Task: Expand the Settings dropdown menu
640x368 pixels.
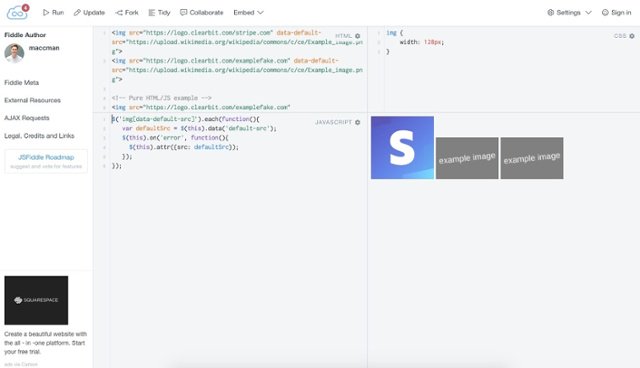Action: coord(569,13)
